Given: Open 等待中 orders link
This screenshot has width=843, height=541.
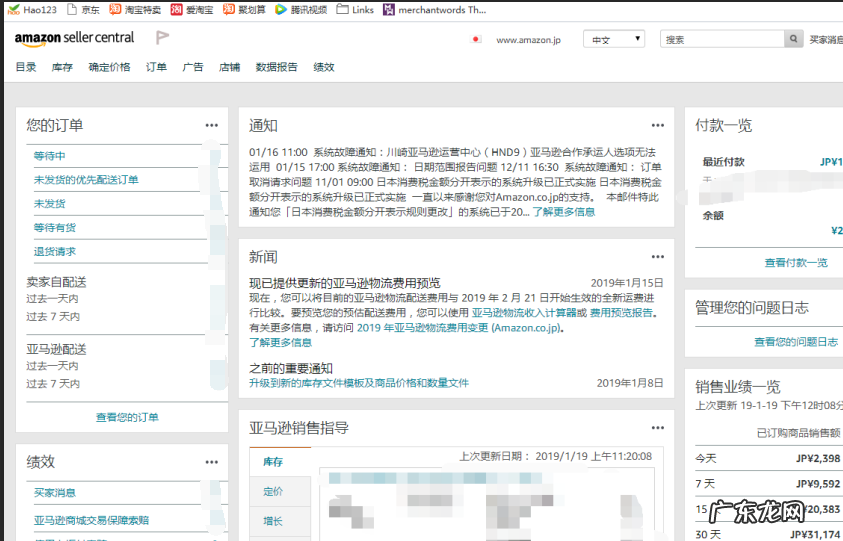Looking at the screenshot, I should 49,156.
